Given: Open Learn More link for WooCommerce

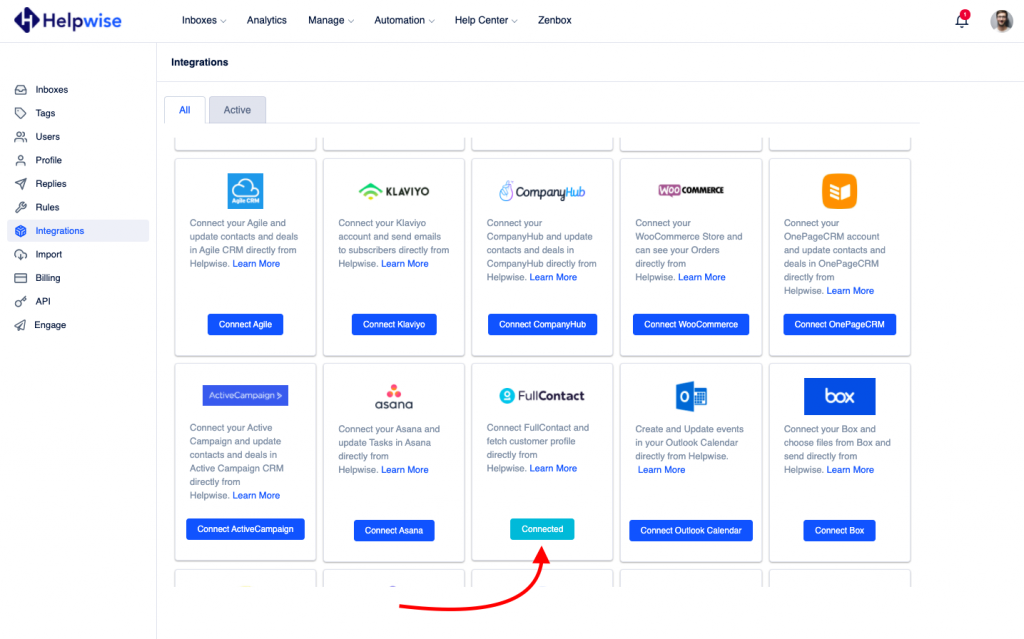Looking at the screenshot, I should [702, 277].
